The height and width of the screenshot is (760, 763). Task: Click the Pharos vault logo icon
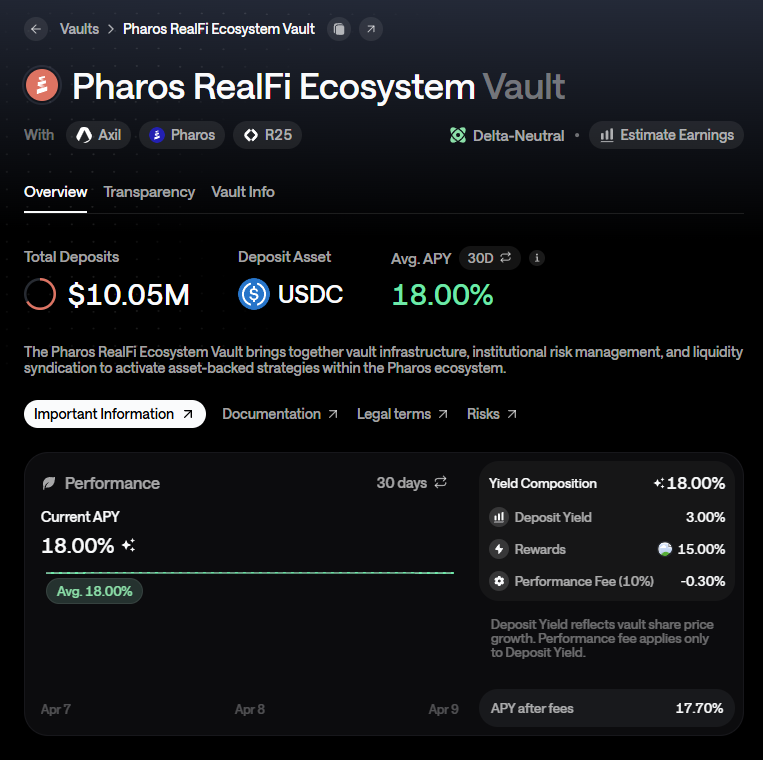[x=42, y=85]
